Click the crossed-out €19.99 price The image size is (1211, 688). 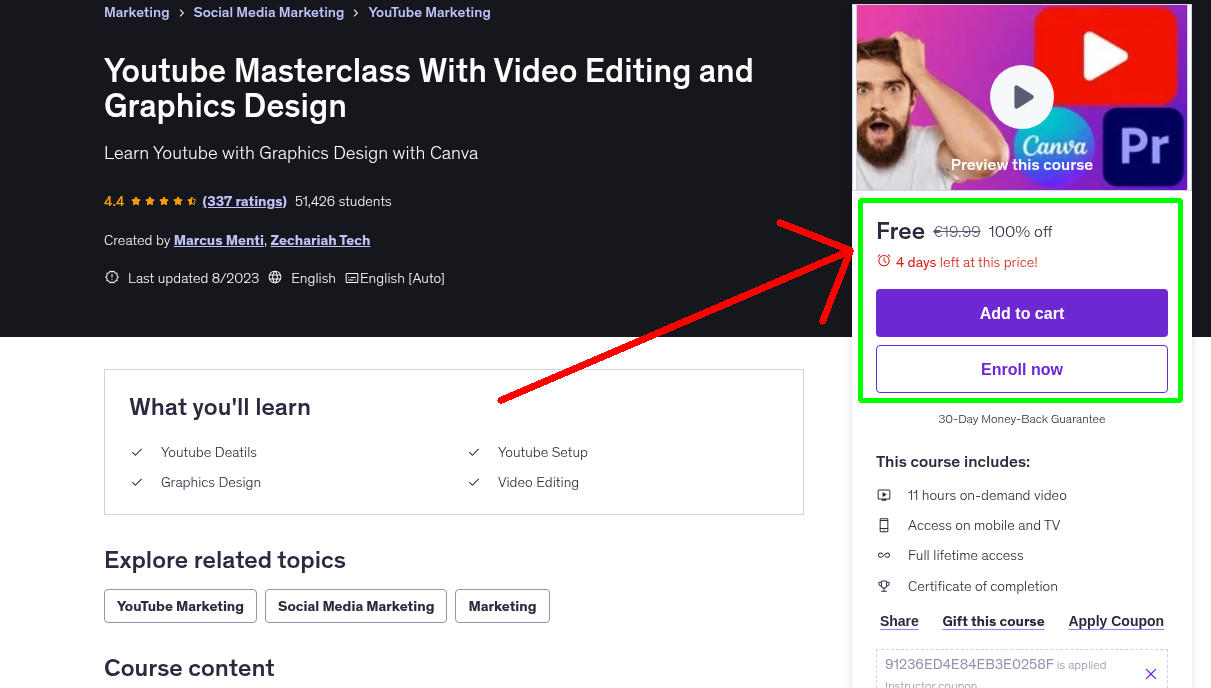957,231
